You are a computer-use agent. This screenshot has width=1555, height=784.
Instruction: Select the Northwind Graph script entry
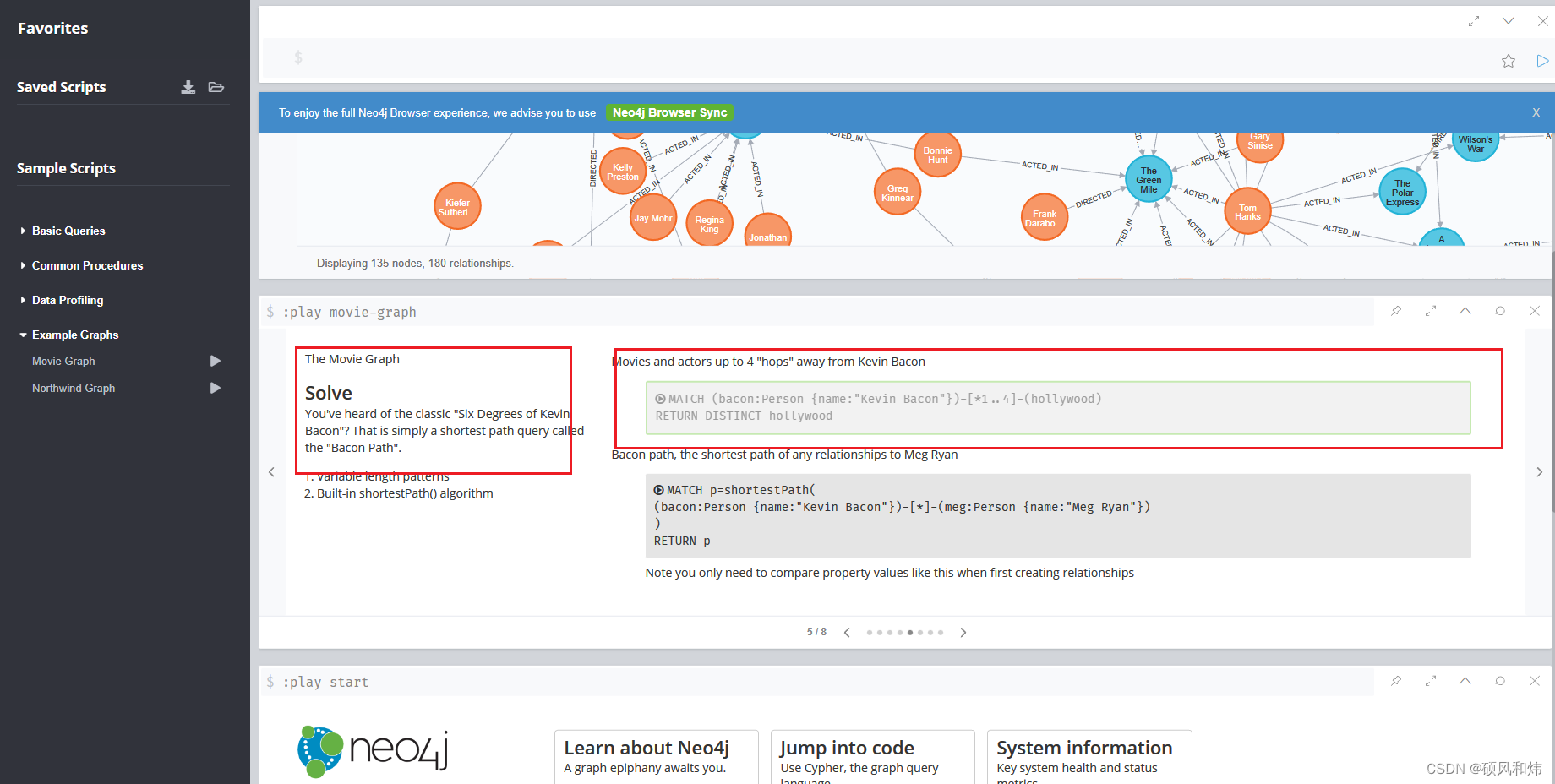click(x=74, y=388)
